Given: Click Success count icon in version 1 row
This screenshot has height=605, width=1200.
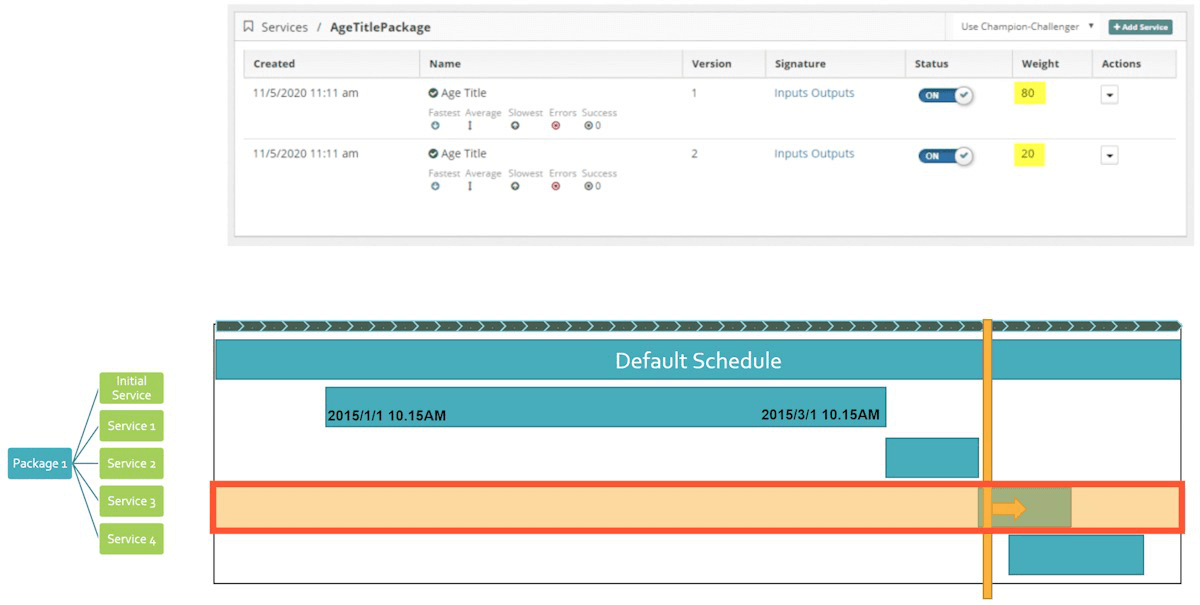Looking at the screenshot, I should 588,126.
